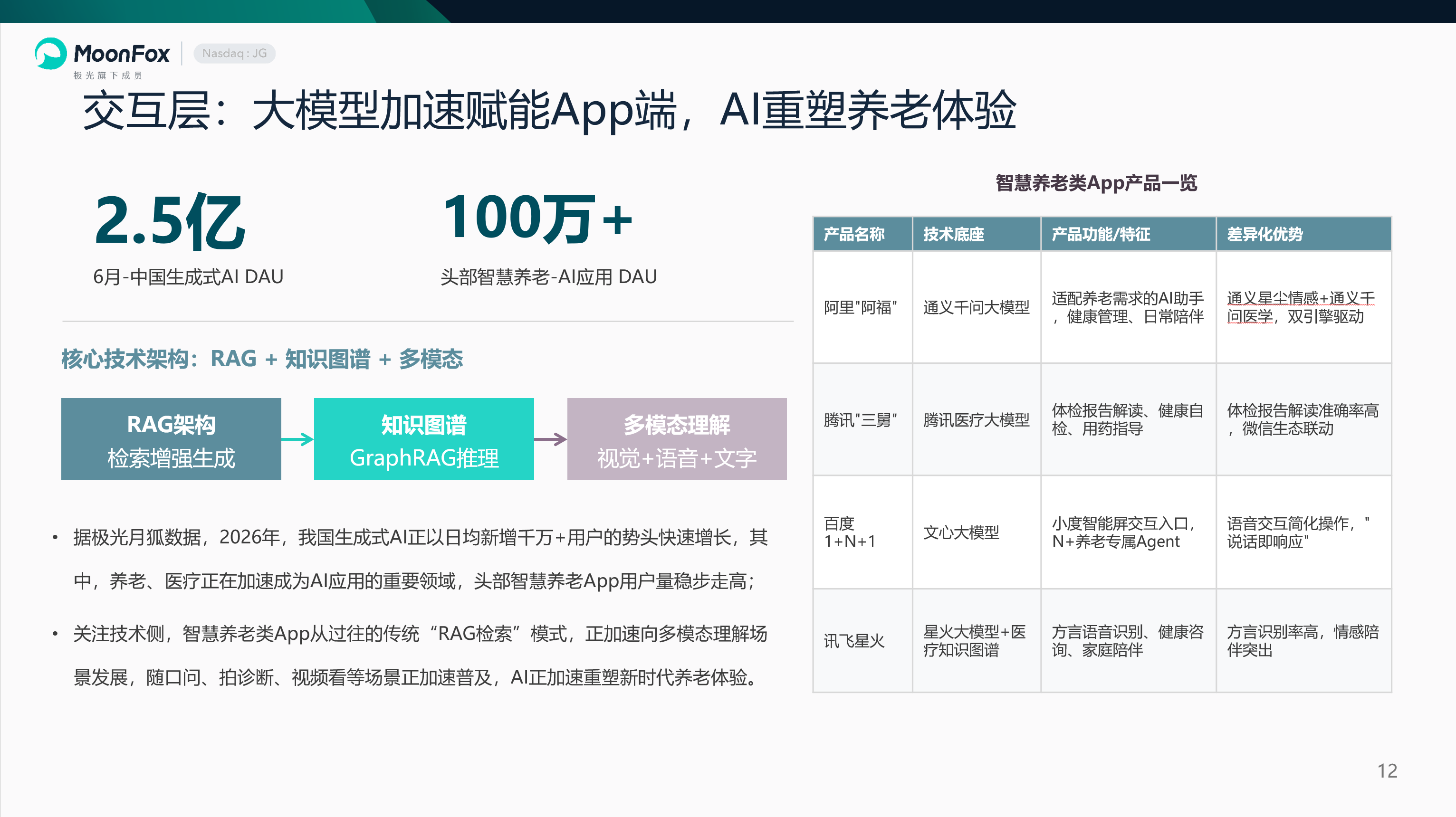
Task: Select the 腾讯医疗大模型 table cell
Action: point(976,420)
